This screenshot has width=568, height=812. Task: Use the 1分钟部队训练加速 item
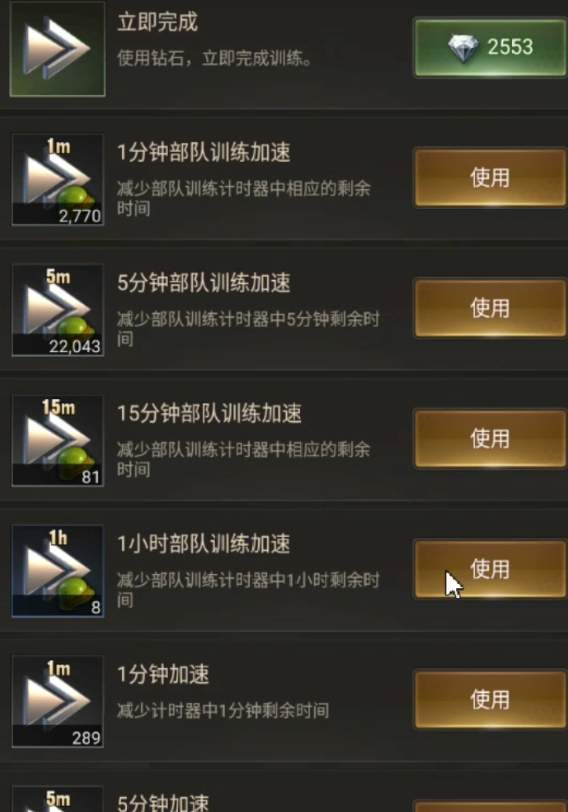(x=489, y=178)
